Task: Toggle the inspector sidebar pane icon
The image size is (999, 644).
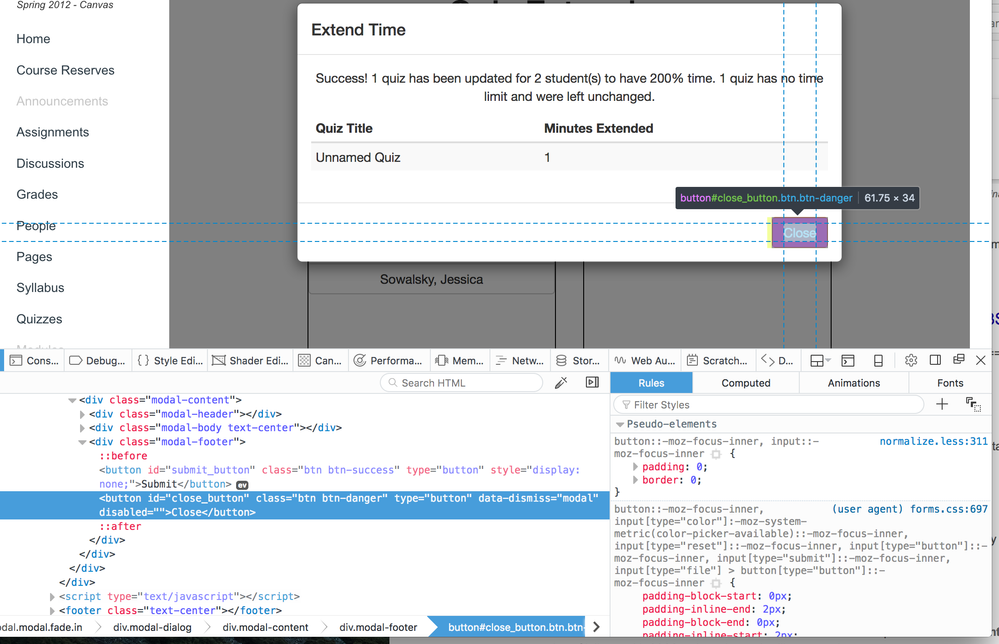Action: pyautogui.click(x=592, y=383)
